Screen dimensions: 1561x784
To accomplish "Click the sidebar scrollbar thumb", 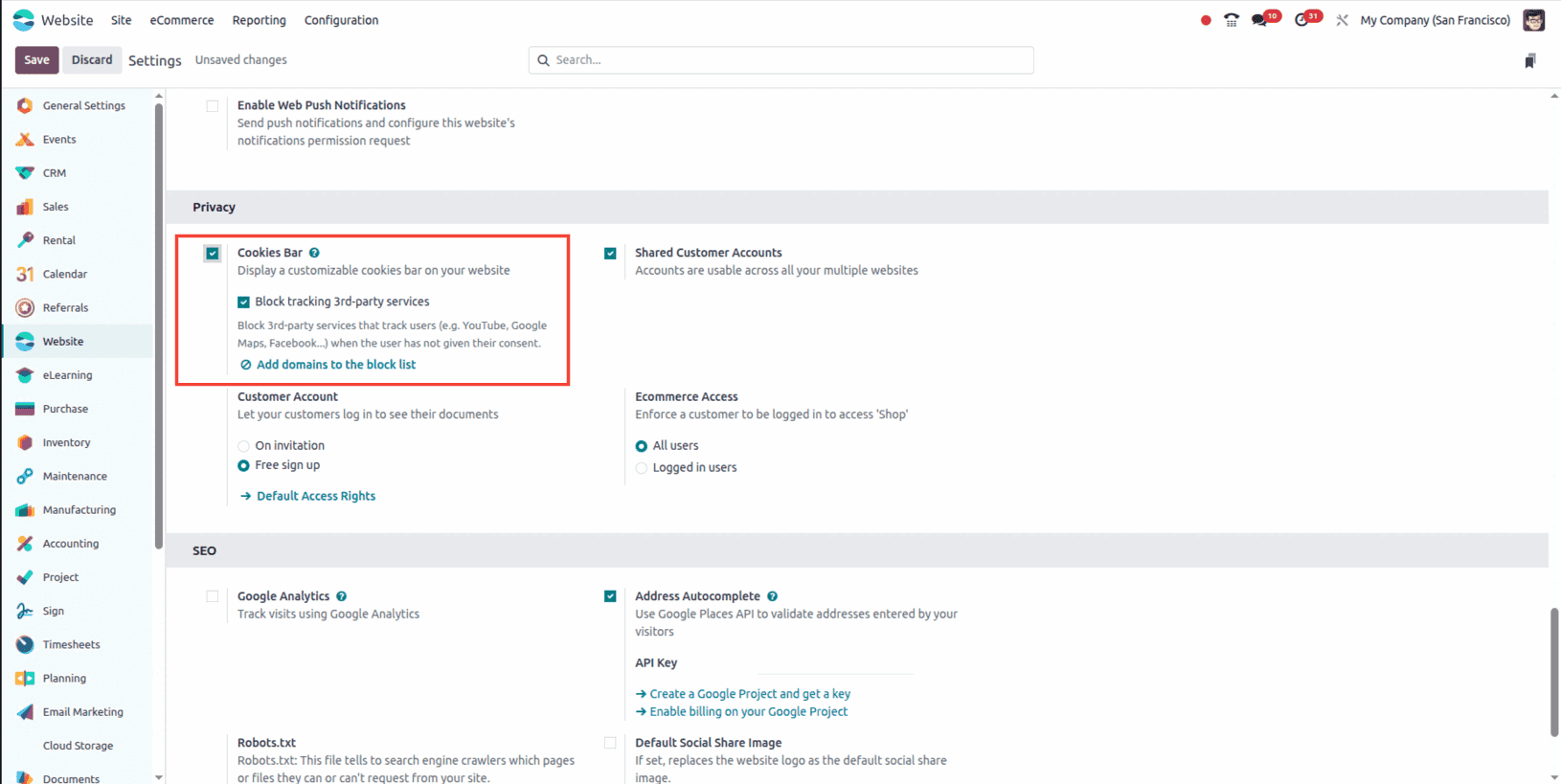I will 158,325.
